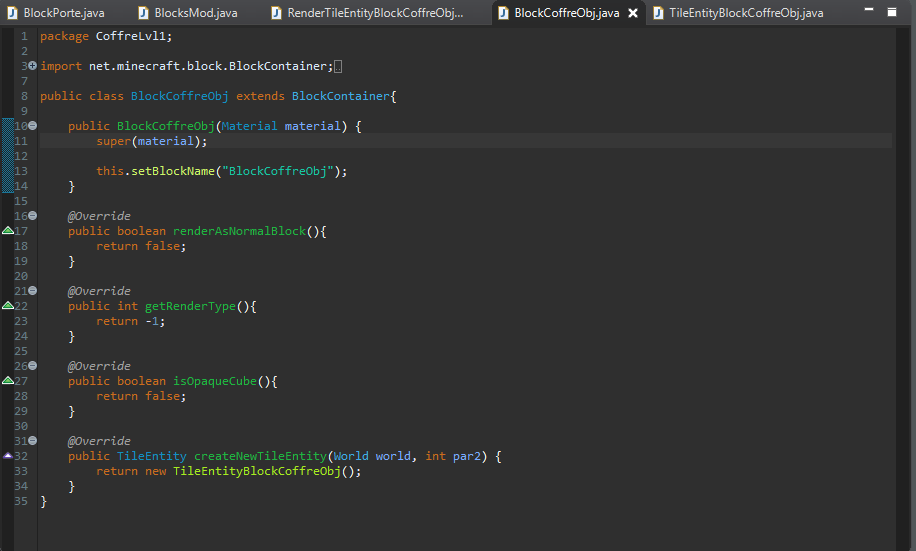
Task: Open the TileEntityBlockCoffreObj.java tab
Action: point(746,13)
